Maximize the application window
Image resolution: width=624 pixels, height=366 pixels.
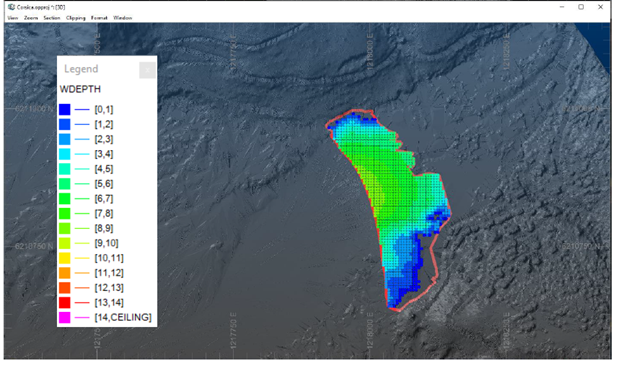[581, 7]
